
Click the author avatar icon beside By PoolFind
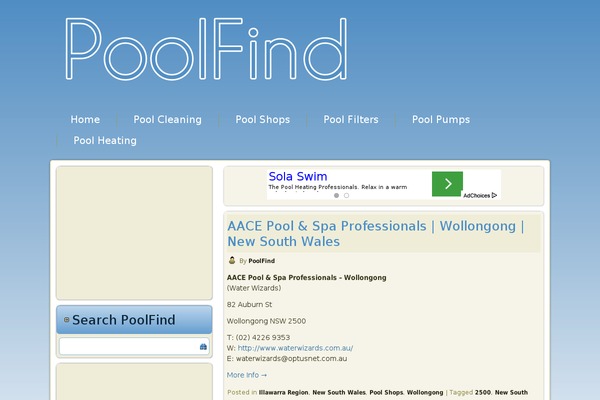(232, 260)
